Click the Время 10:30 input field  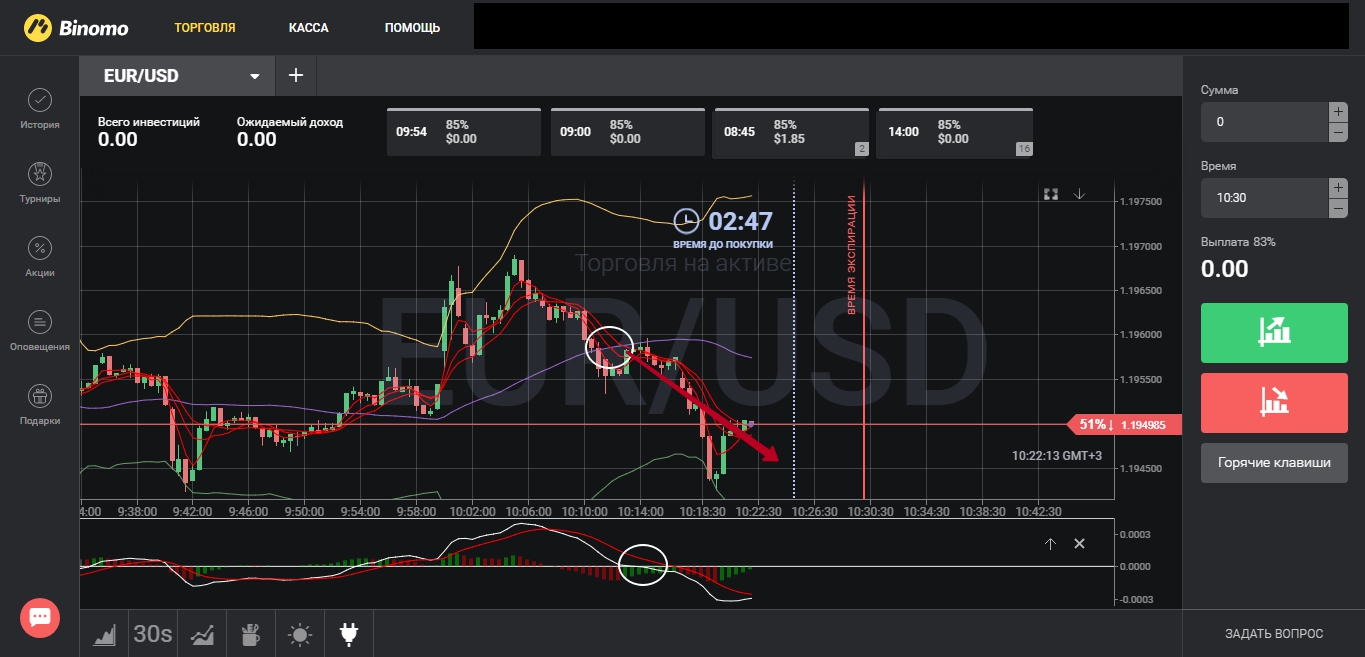(x=1264, y=198)
